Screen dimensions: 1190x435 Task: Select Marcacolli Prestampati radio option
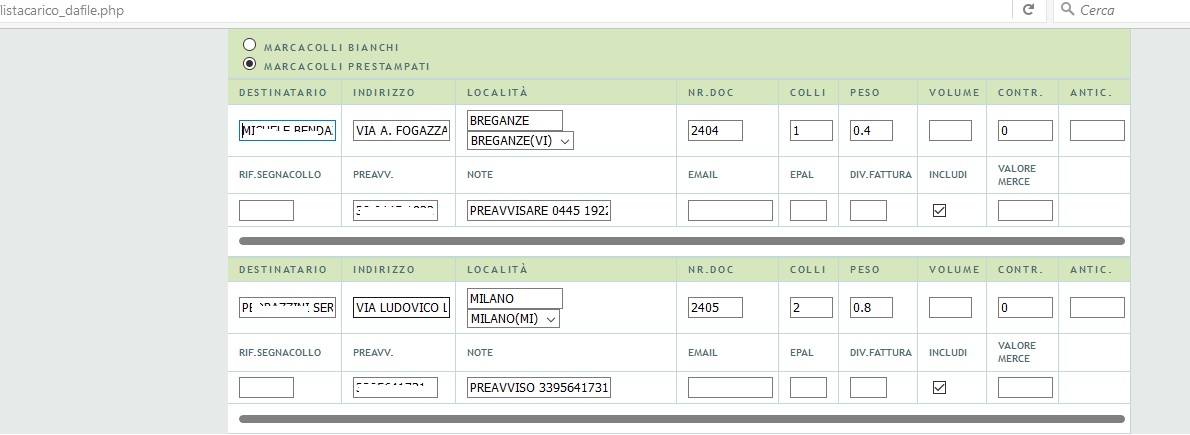[x=249, y=64]
